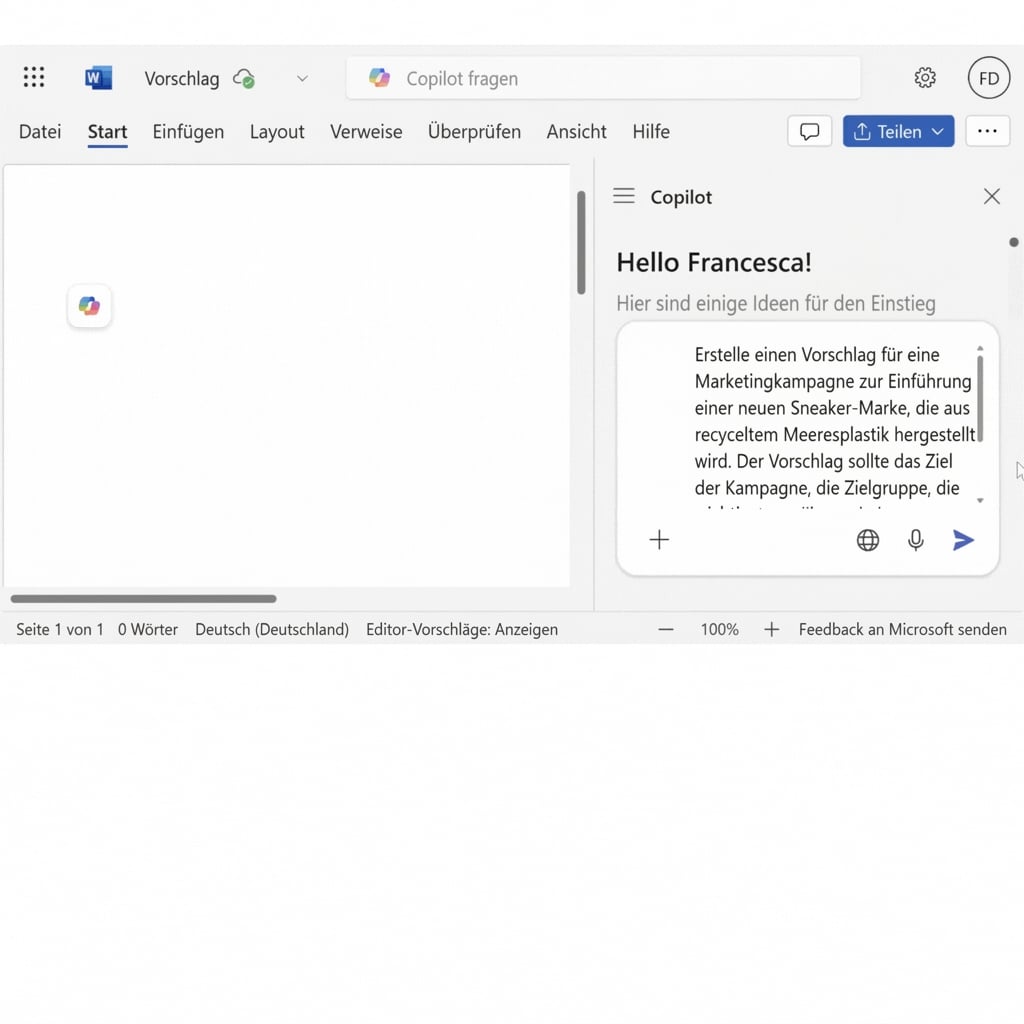Switch to the Ansicht tab
The height and width of the screenshot is (1024, 1024).
pos(577,132)
